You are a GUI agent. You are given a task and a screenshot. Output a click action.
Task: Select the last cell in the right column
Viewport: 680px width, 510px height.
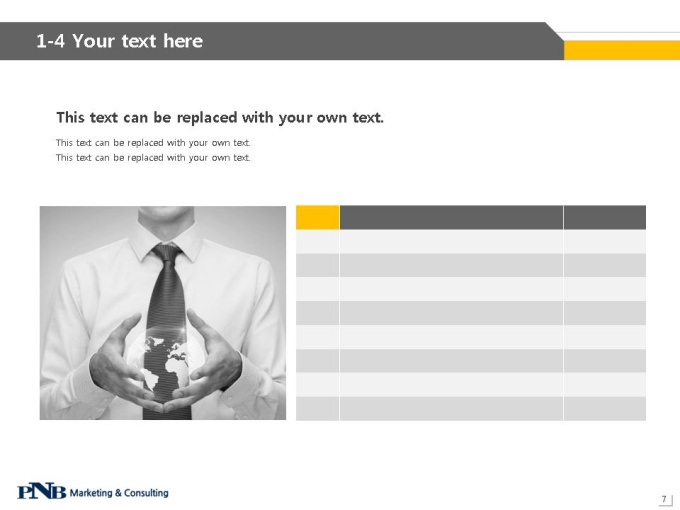click(605, 409)
